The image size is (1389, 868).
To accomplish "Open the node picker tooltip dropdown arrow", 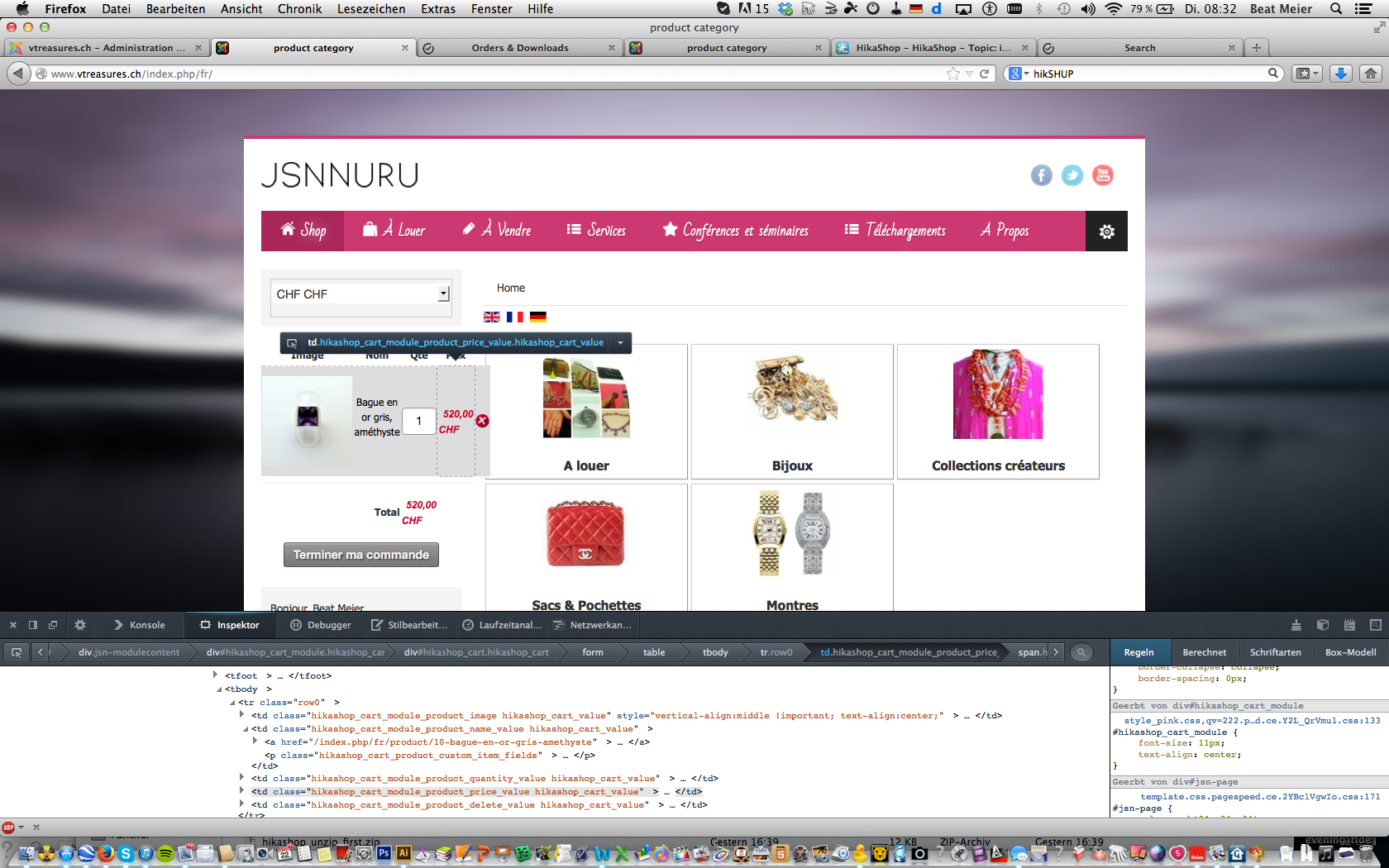I will coord(621,342).
